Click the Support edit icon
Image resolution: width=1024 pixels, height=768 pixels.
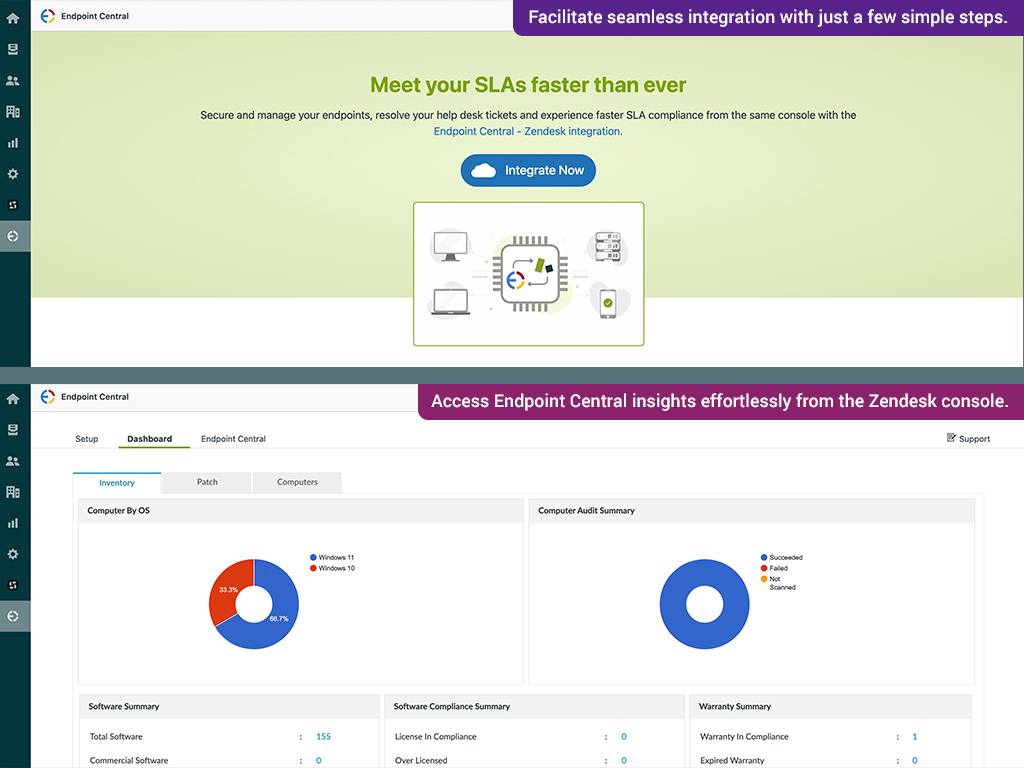click(951, 438)
